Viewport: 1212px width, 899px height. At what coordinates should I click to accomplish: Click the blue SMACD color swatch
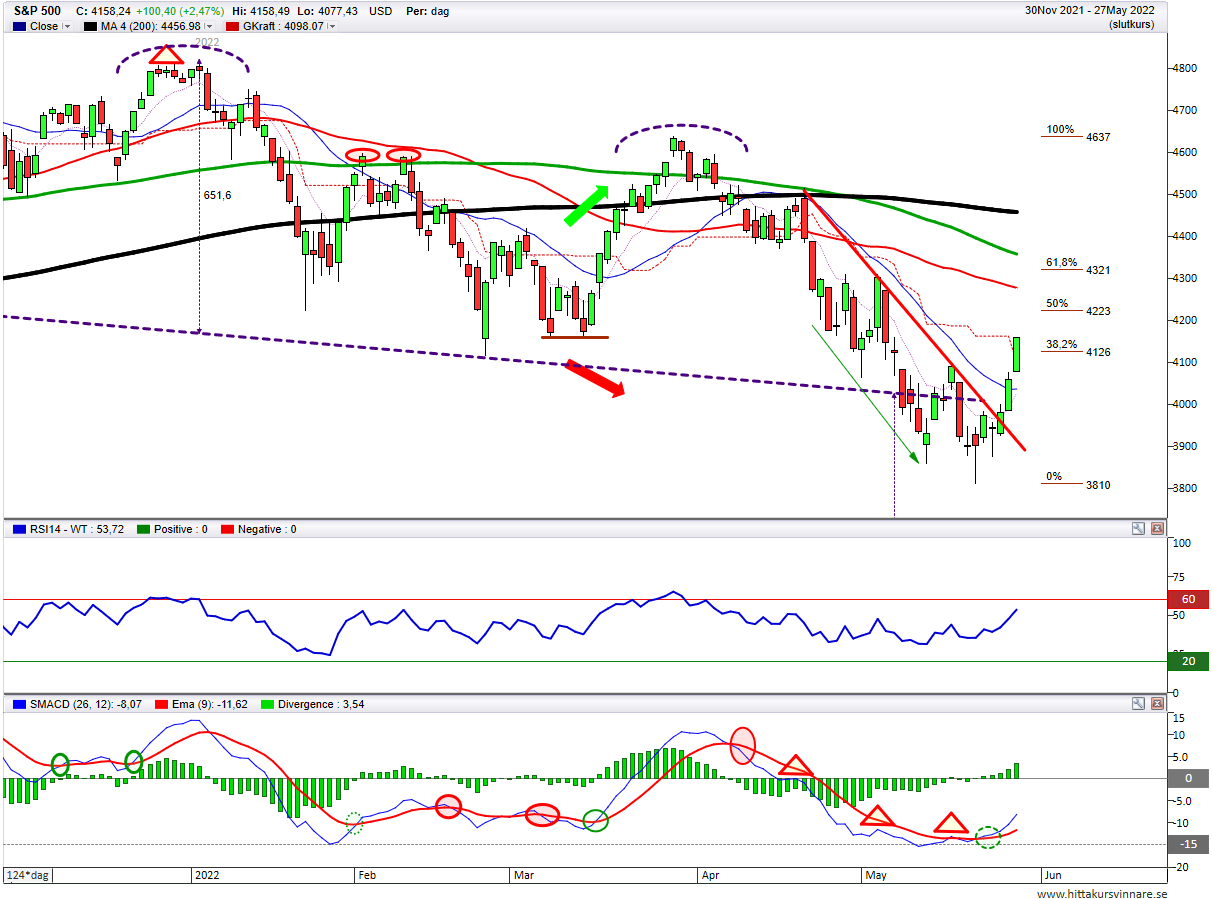[x=18, y=704]
